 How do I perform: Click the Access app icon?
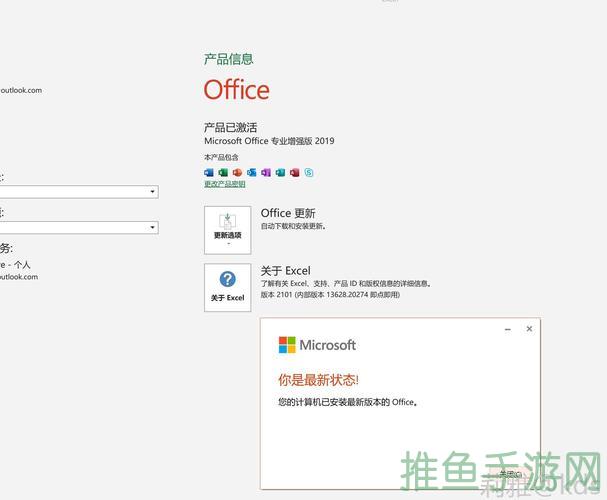295,172
